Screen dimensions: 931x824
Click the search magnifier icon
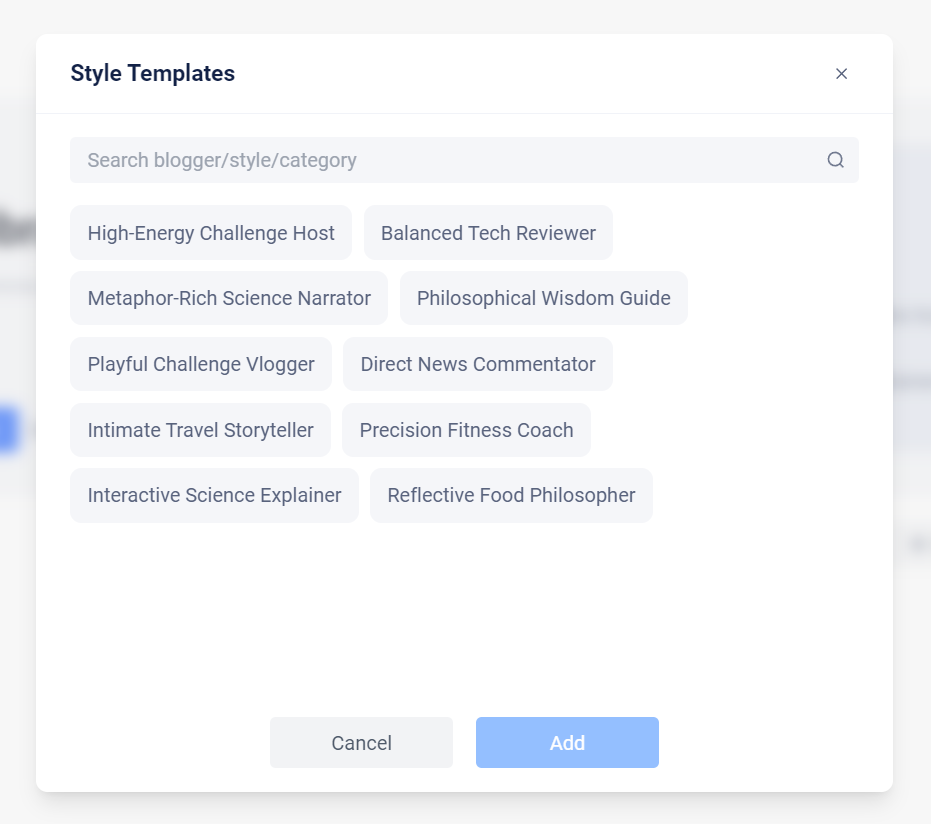pyautogui.click(x=835, y=160)
